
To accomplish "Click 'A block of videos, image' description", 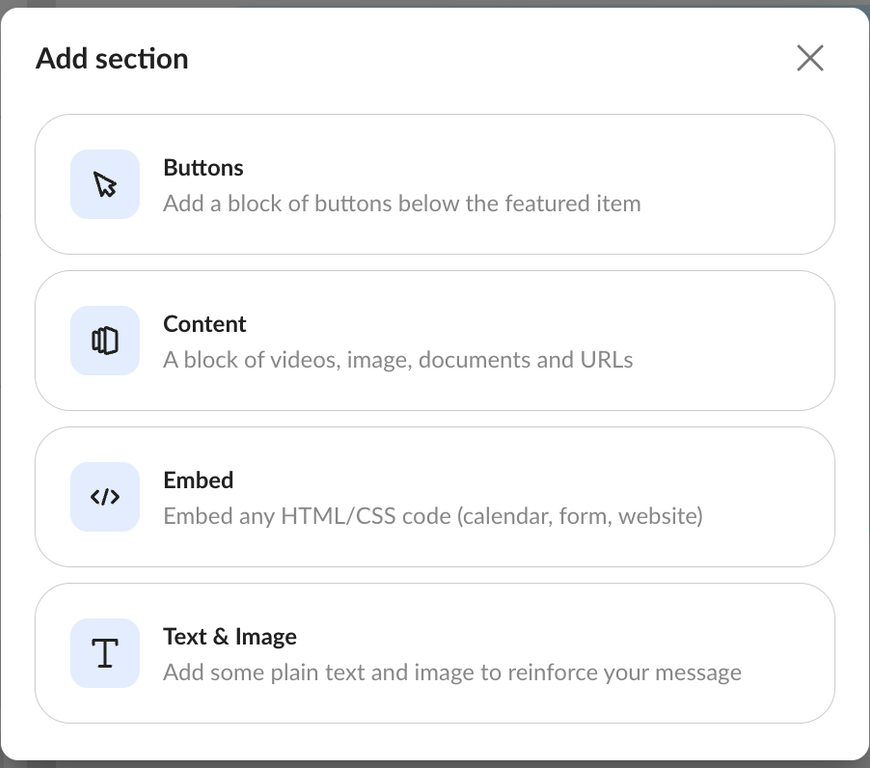I will pyautogui.click(x=398, y=360).
